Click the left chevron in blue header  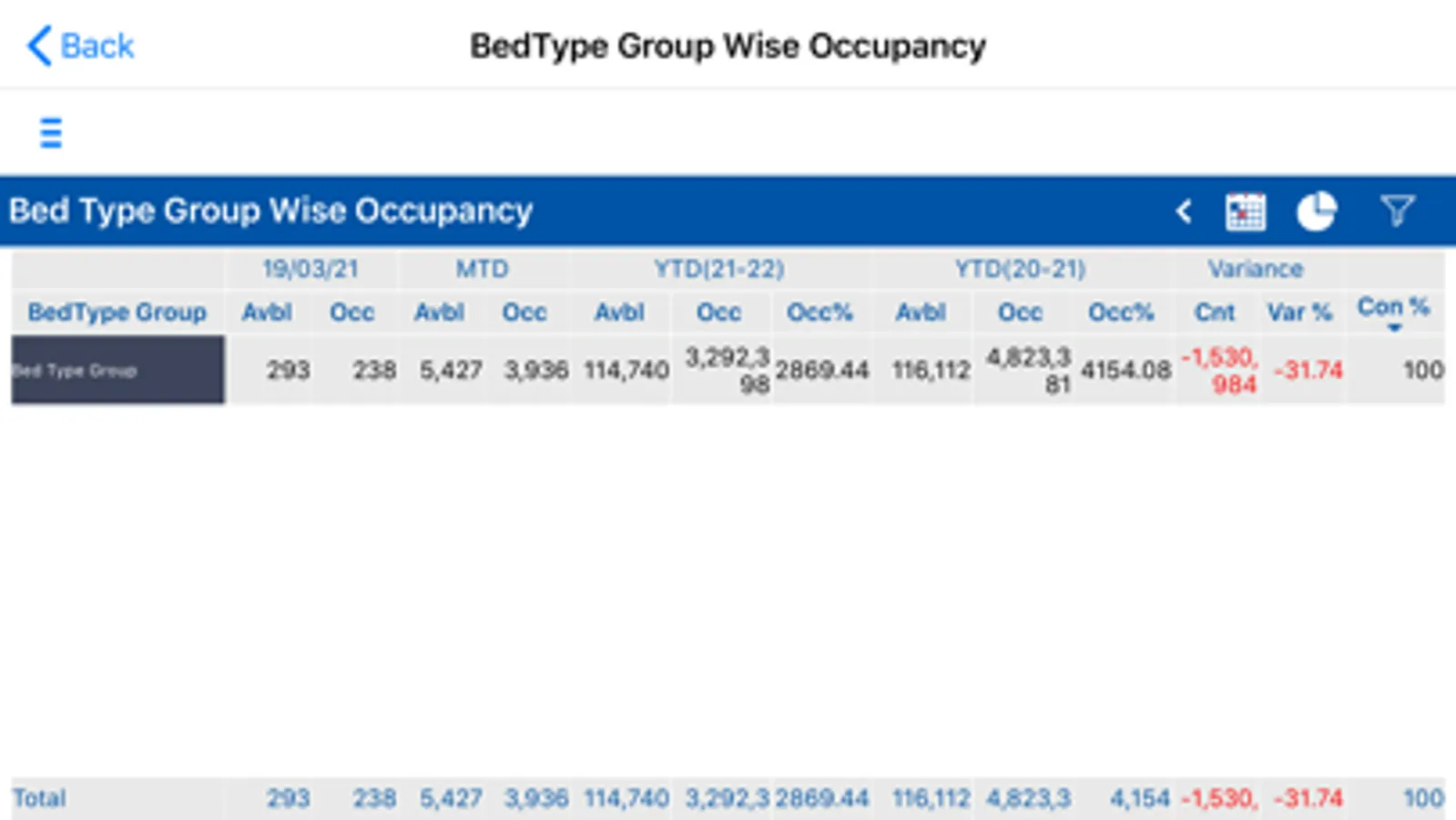coord(1184,211)
